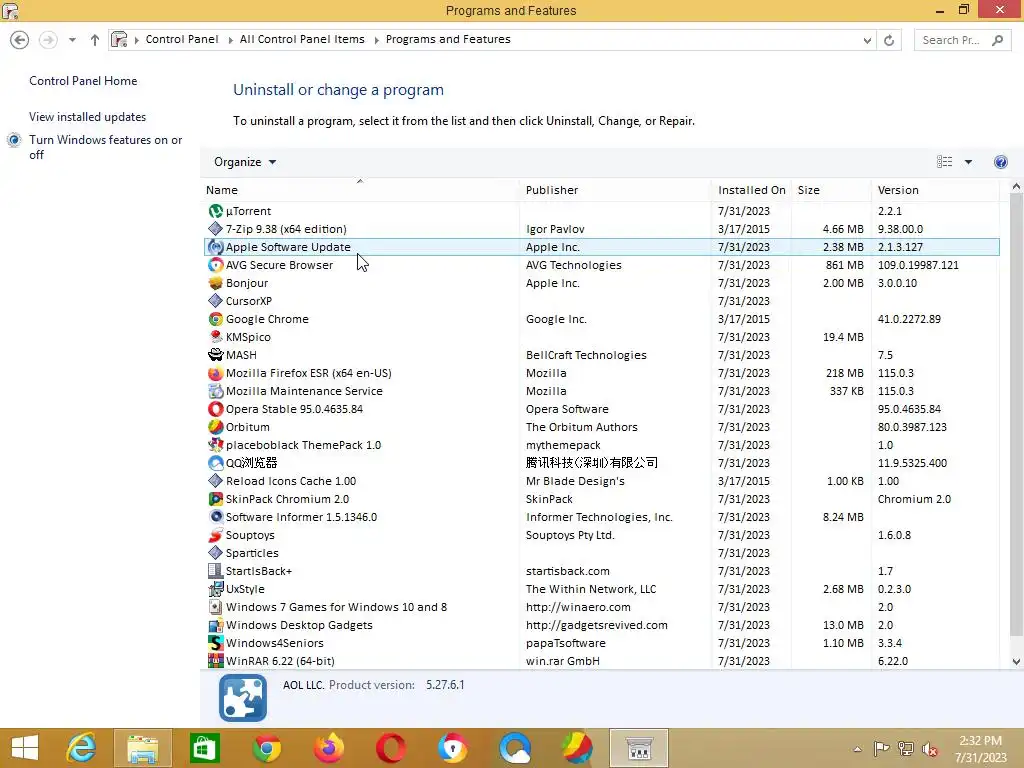The width and height of the screenshot is (1024, 768).
Task: Sort by Installed On column
Action: point(751,190)
